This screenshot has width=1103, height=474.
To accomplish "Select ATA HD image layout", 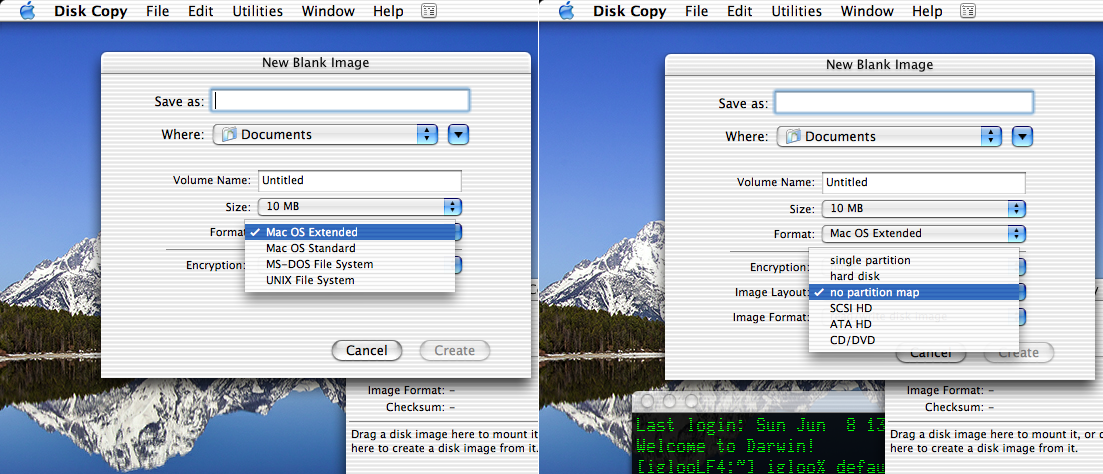I will pos(914,325).
